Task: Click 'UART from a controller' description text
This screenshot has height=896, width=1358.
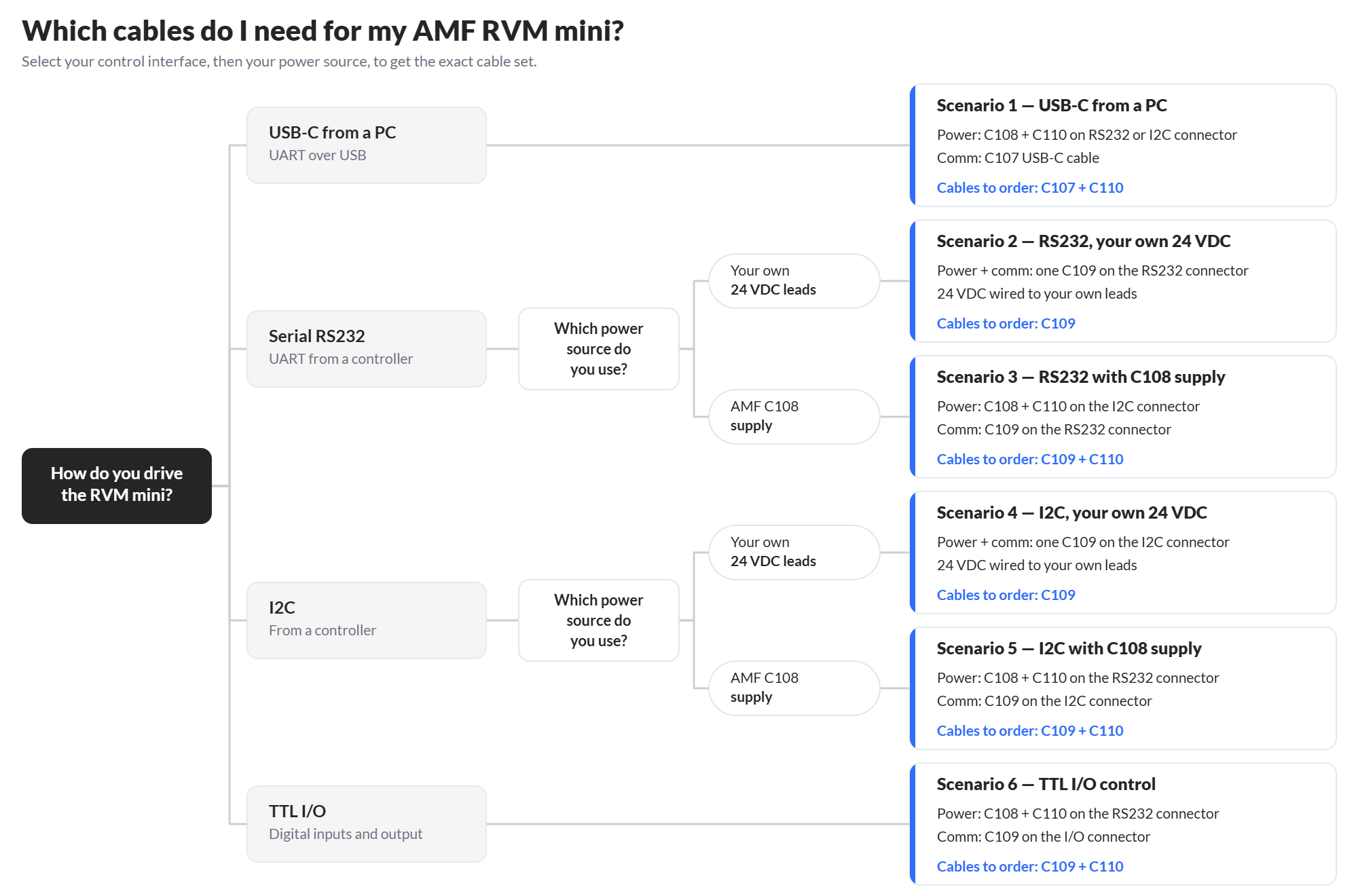Action: click(341, 358)
